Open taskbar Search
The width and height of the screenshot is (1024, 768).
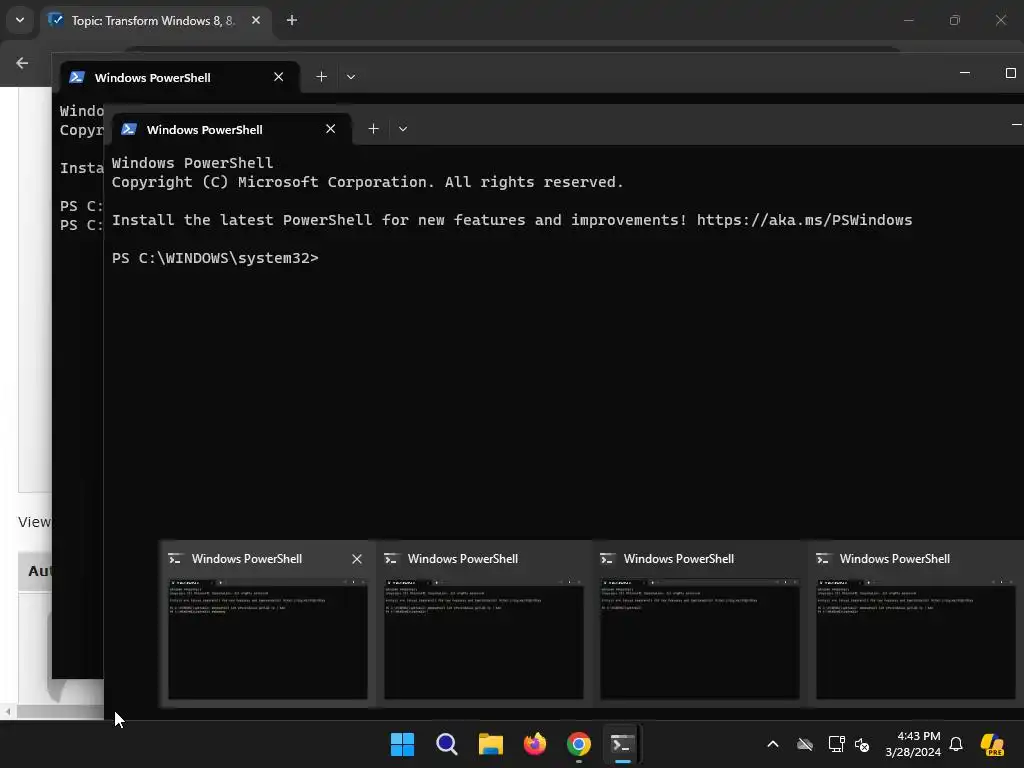(x=447, y=744)
